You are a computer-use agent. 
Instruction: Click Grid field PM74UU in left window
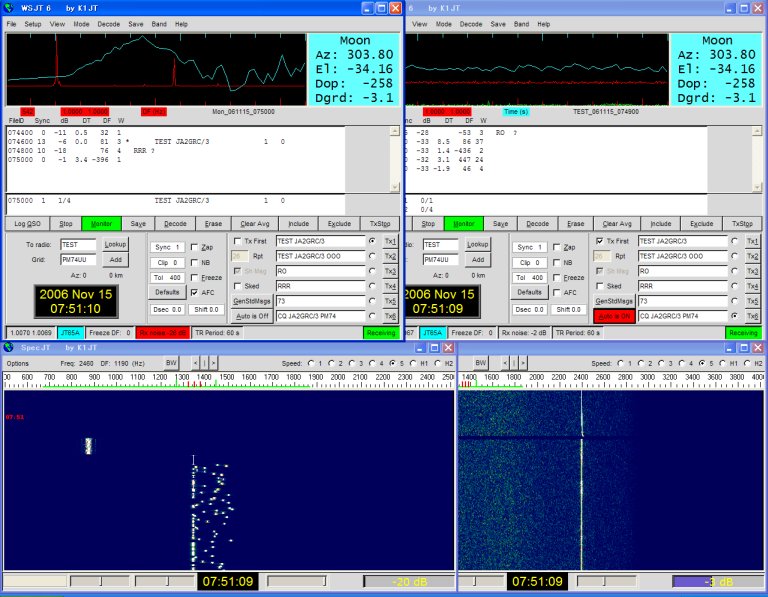click(78, 260)
